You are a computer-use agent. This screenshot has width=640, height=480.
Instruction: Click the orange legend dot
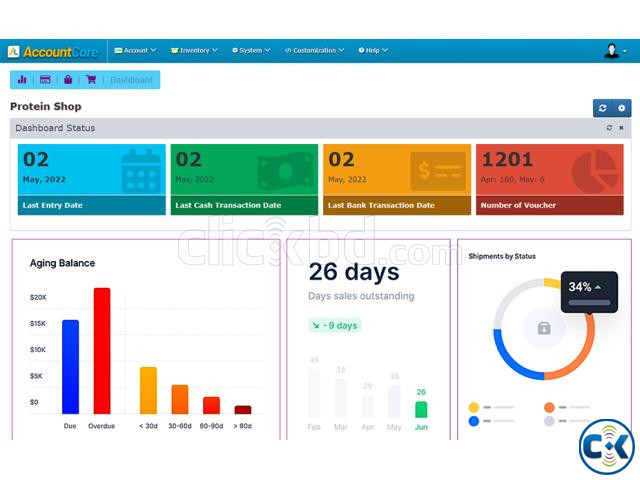coord(549,407)
